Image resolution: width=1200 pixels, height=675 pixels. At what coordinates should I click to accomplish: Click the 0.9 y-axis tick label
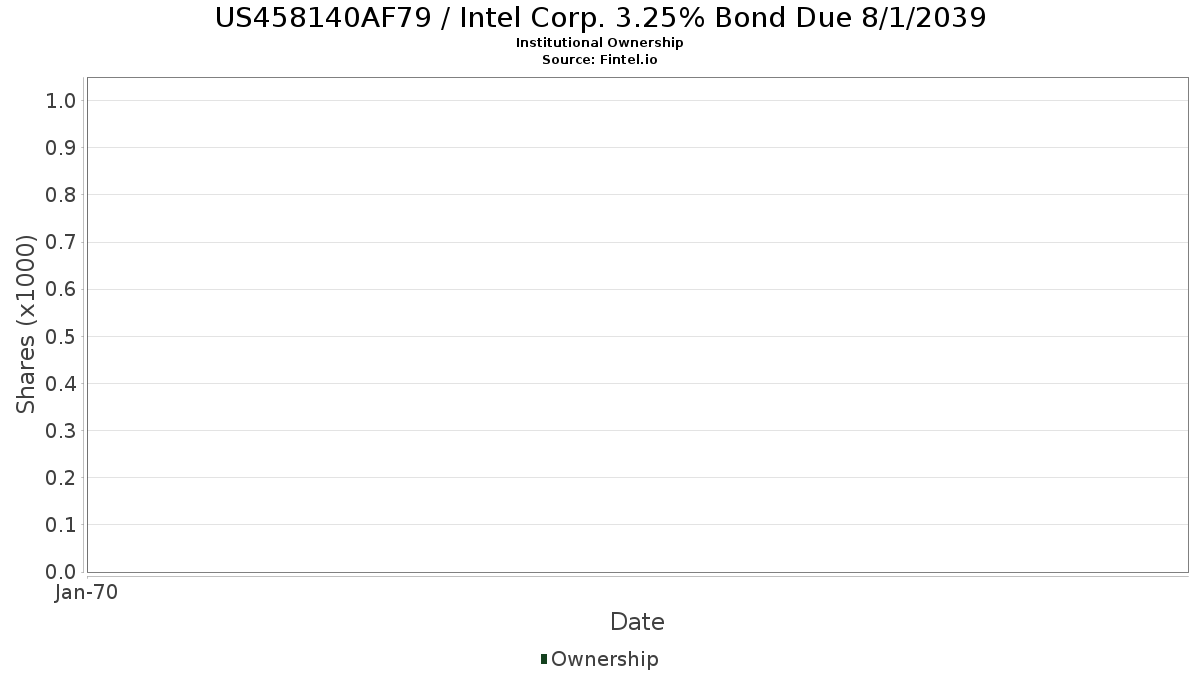coord(61,148)
